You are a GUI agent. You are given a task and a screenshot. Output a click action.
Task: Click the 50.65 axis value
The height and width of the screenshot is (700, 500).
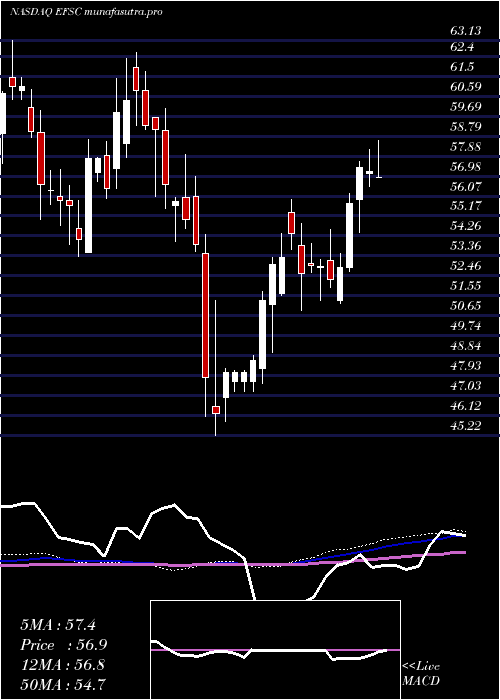tap(466, 306)
